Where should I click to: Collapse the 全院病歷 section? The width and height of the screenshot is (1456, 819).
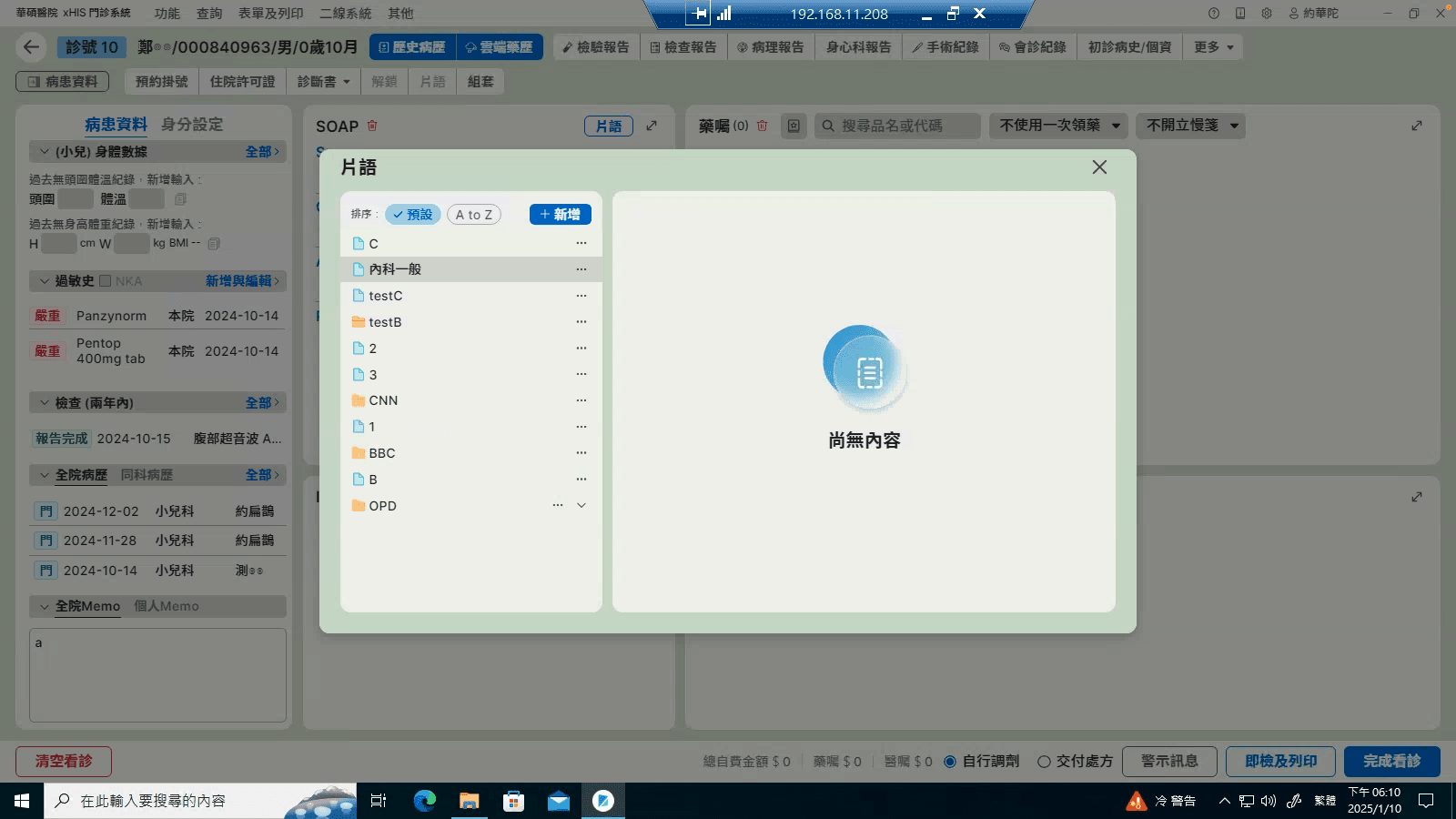pos(45,475)
